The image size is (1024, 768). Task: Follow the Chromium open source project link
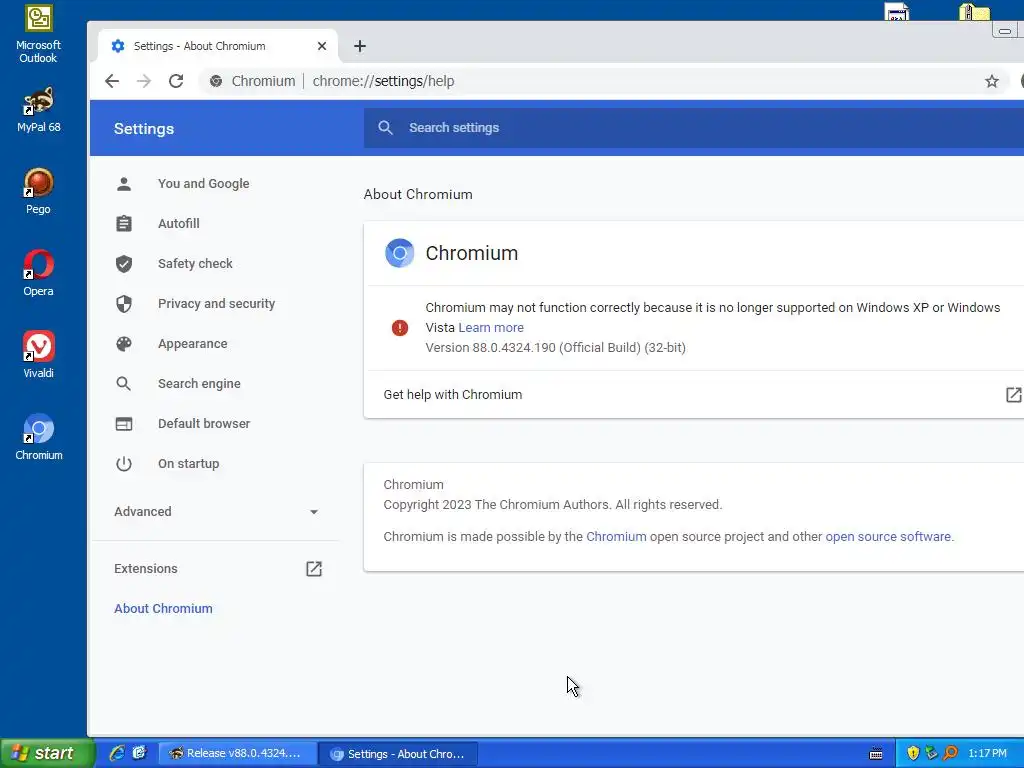point(616,537)
